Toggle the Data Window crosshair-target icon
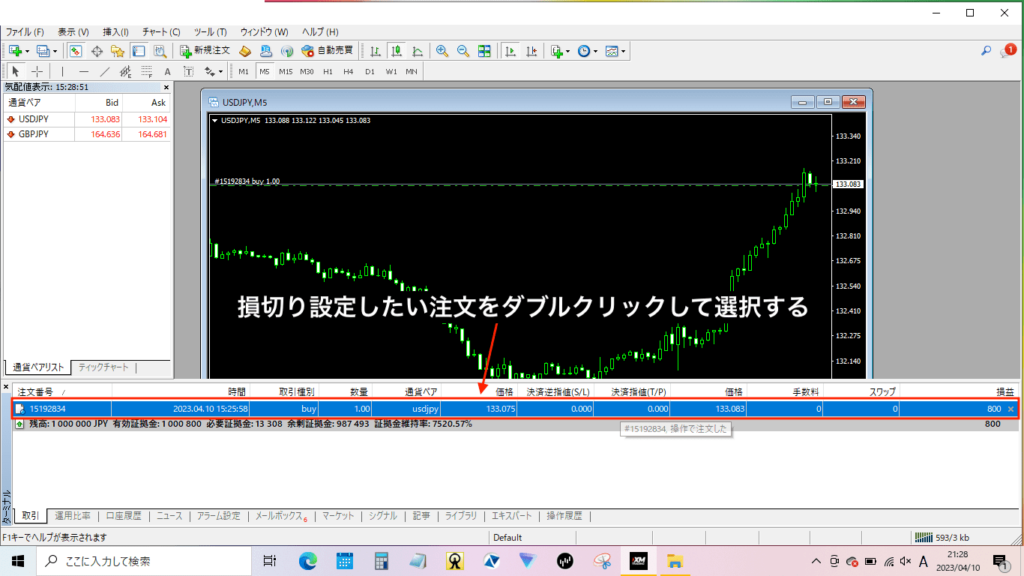The height and width of the screenshot is (576, 1024). click(97, 51)
